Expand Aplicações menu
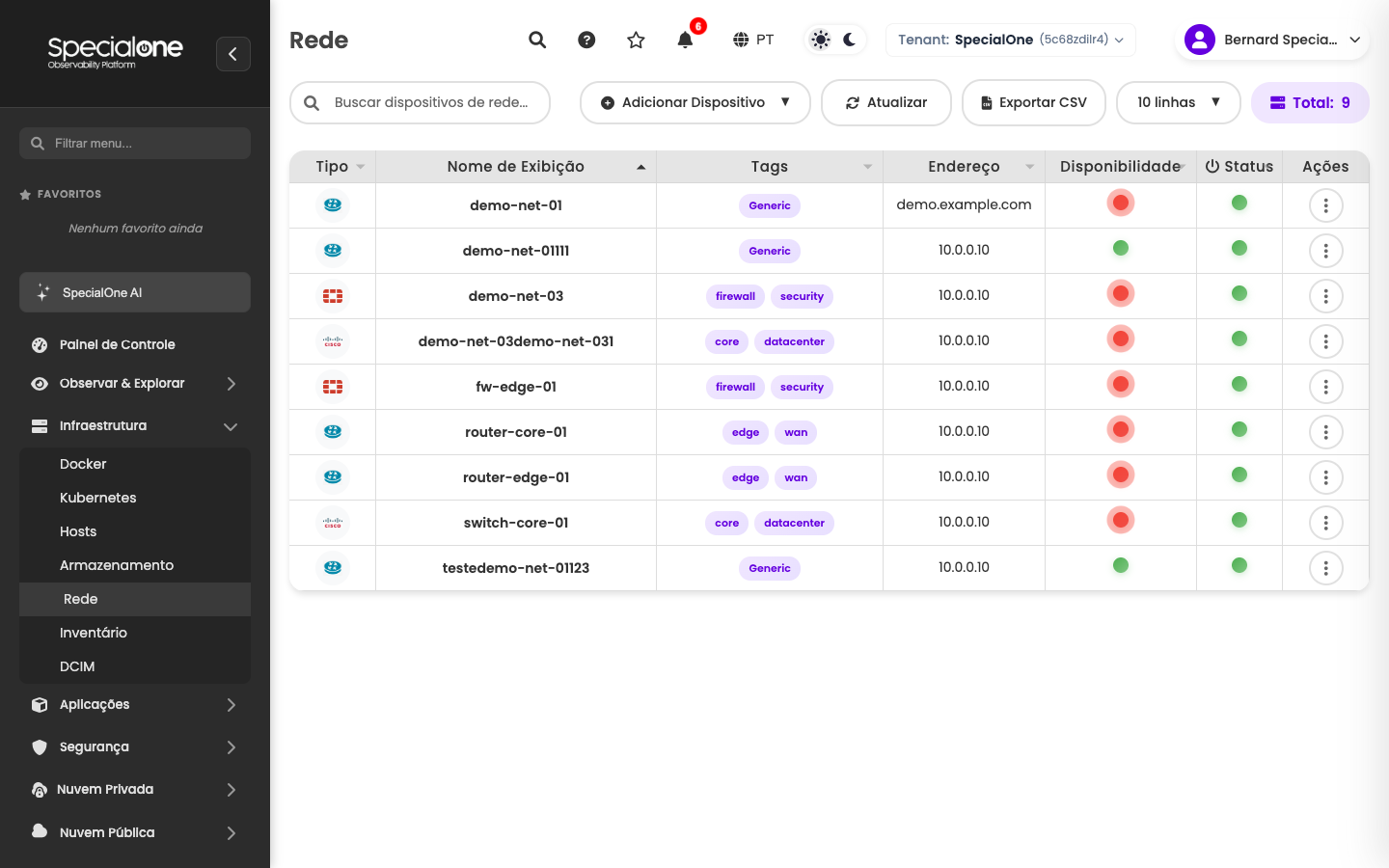Image resolution: width=1389 pixels, height=868 pixels. pos(135,705)
